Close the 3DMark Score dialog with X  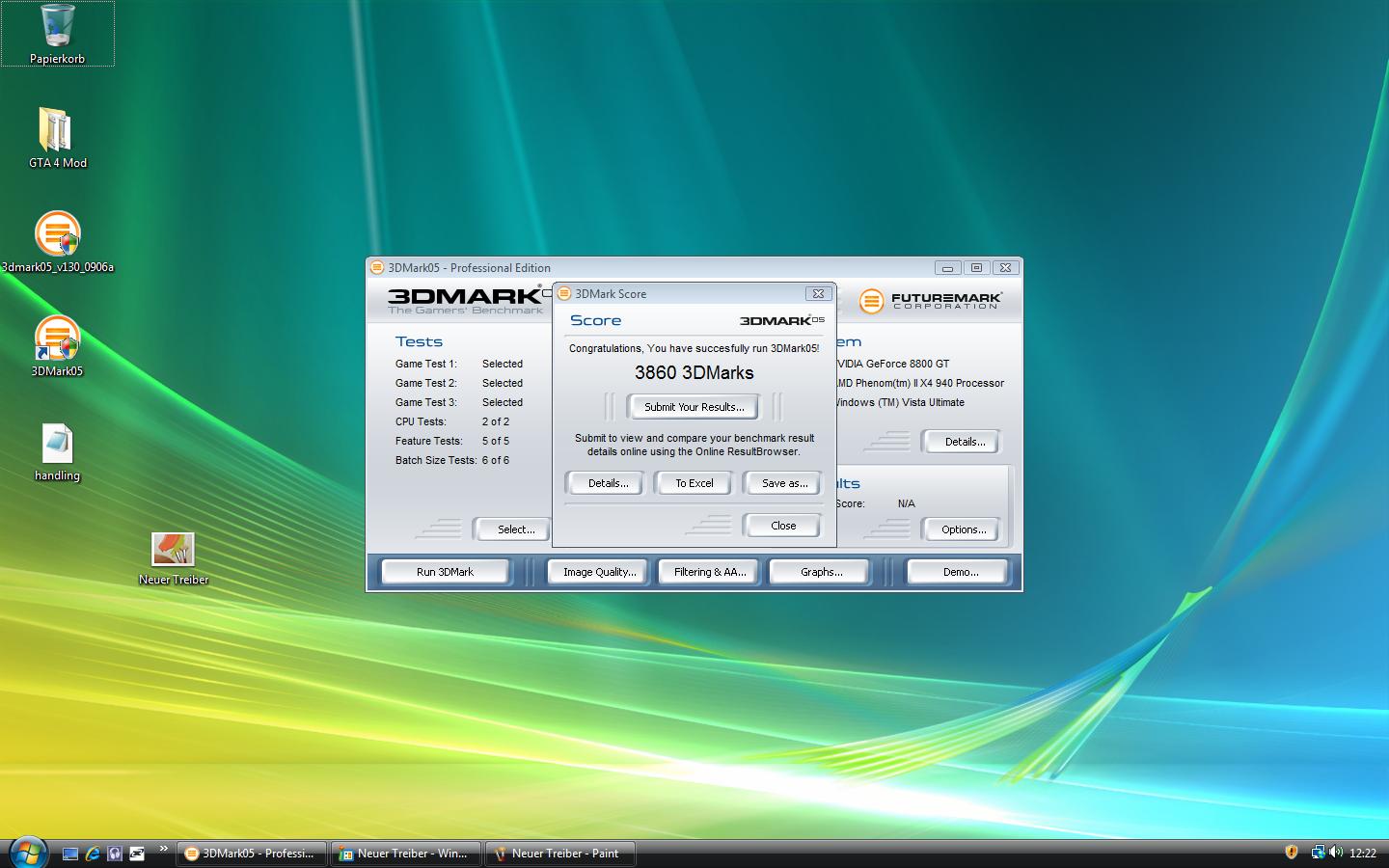click(x=818, y=293)
